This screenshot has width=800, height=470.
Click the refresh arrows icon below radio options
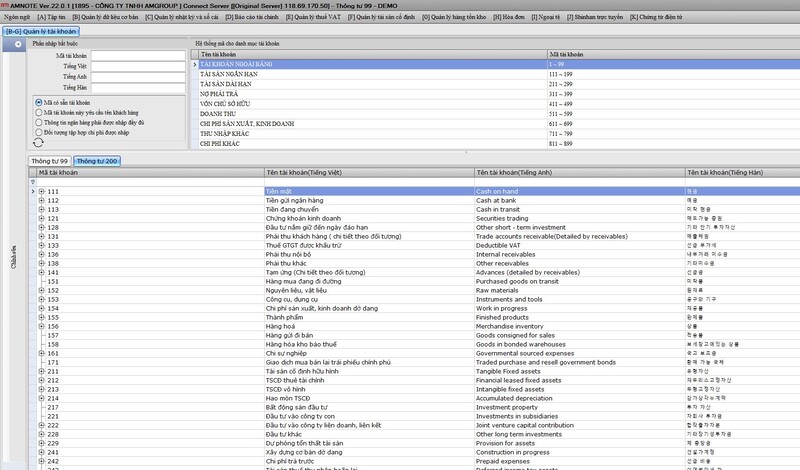coord(38,143)
